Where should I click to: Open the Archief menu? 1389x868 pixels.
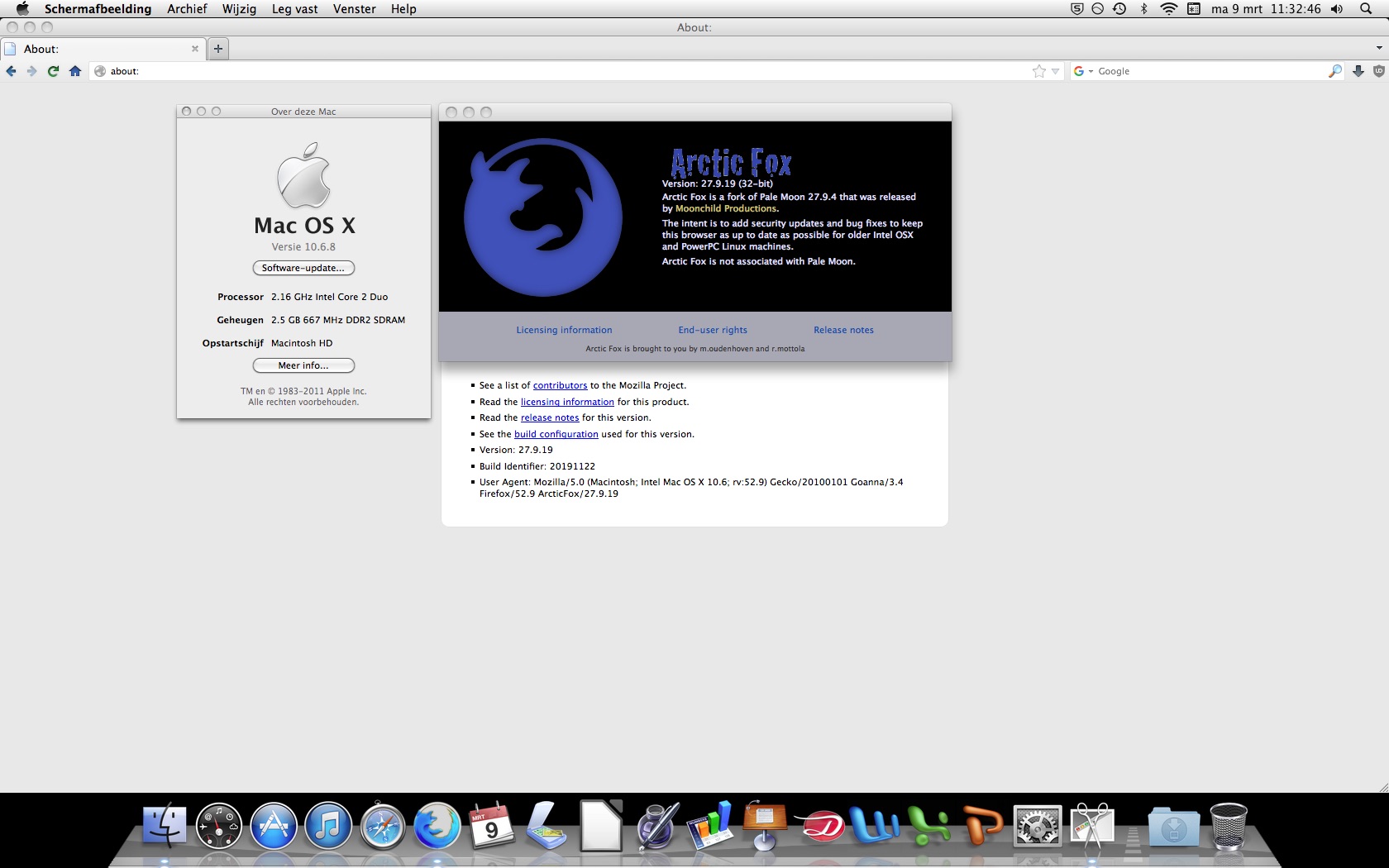(x=187, y=9)
